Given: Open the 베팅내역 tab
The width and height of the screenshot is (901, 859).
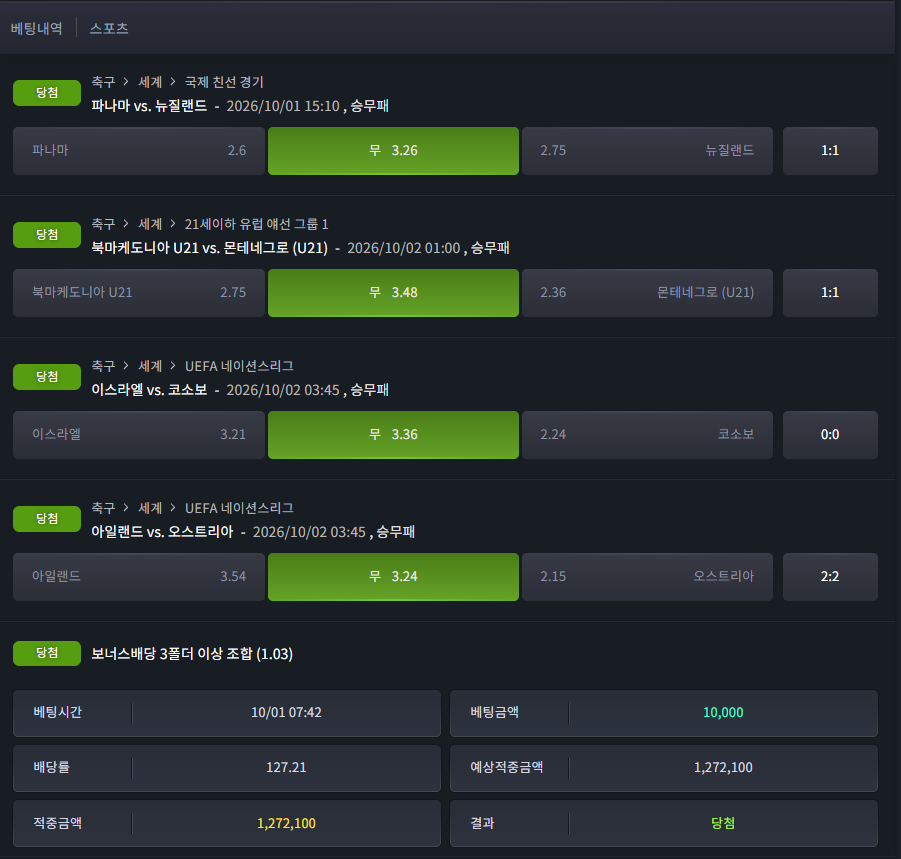Looking at the screenshot, I should click(x=36, y=28).
